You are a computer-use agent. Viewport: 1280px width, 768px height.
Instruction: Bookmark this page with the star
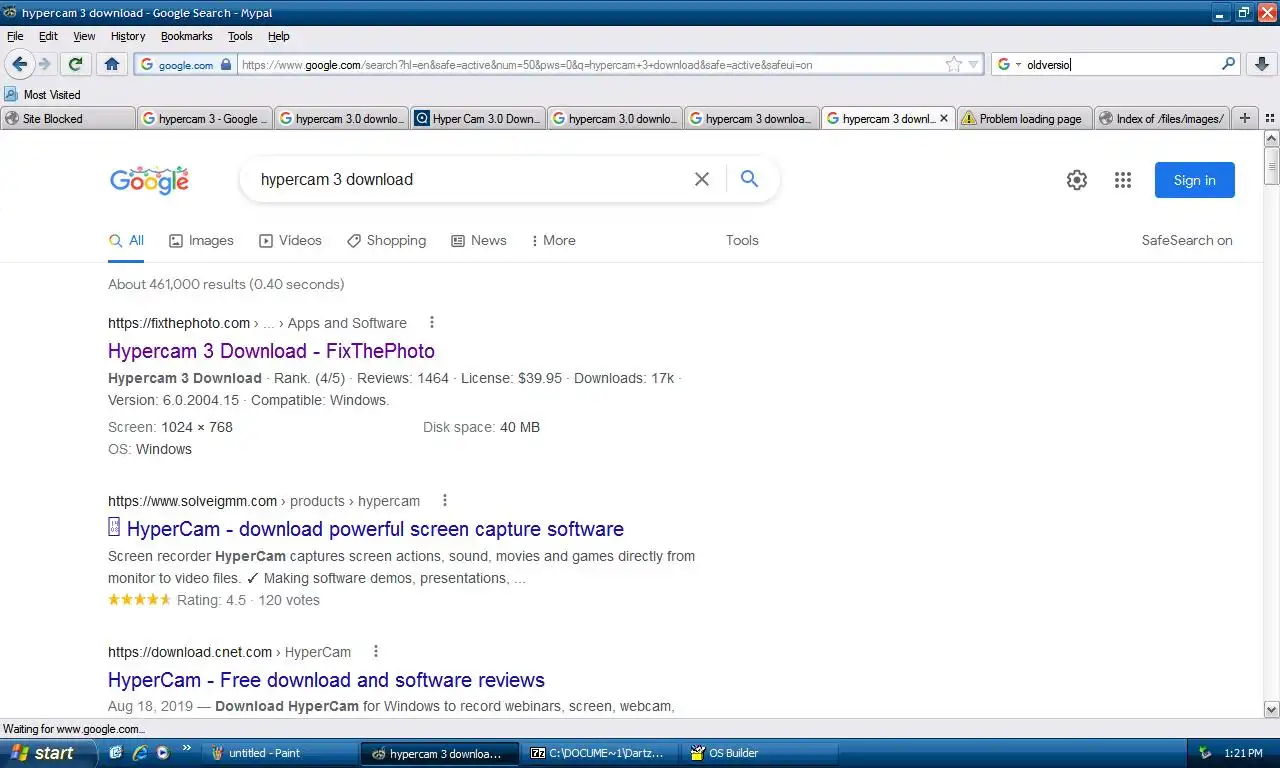953,64
